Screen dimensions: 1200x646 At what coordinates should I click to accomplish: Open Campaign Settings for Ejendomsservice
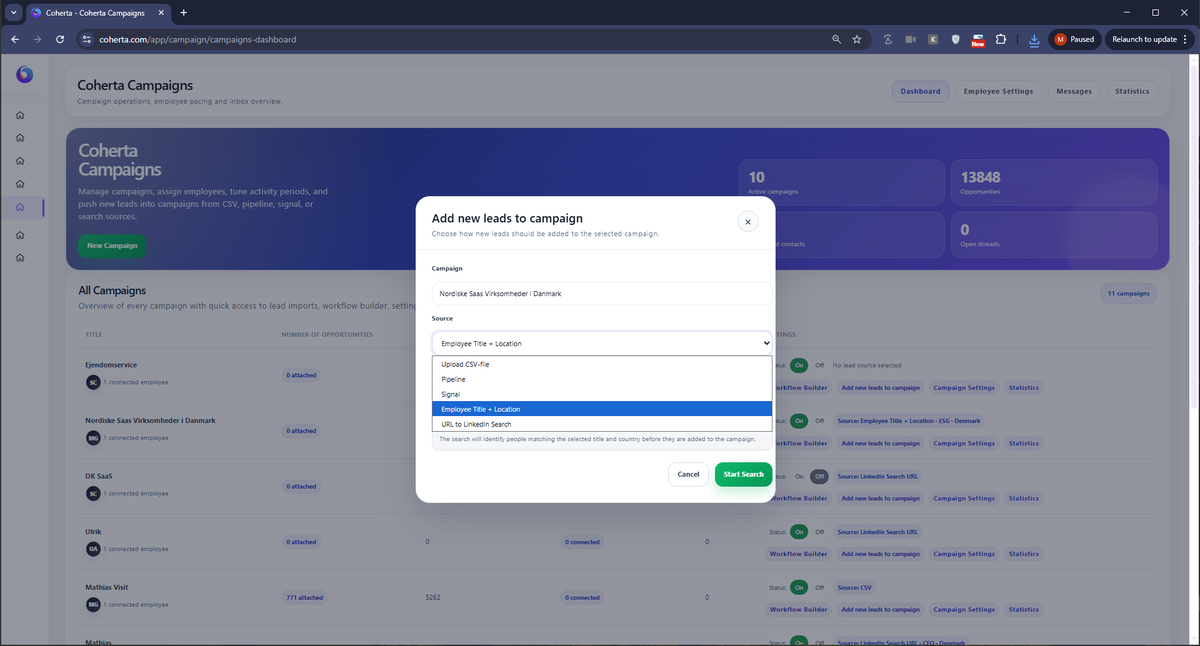(964, 388)
